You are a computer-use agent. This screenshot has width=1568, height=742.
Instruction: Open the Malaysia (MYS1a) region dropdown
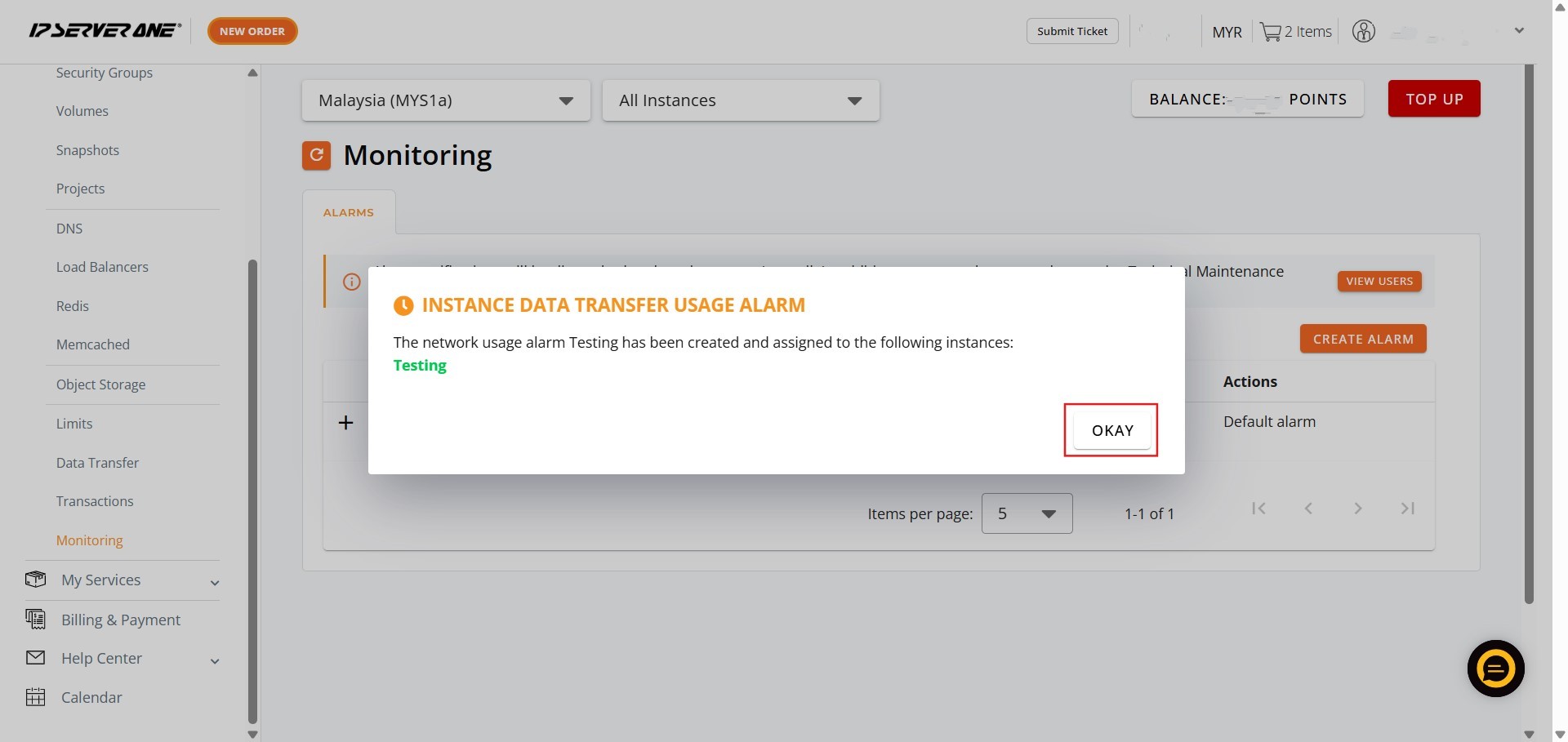tap(446, 100)
